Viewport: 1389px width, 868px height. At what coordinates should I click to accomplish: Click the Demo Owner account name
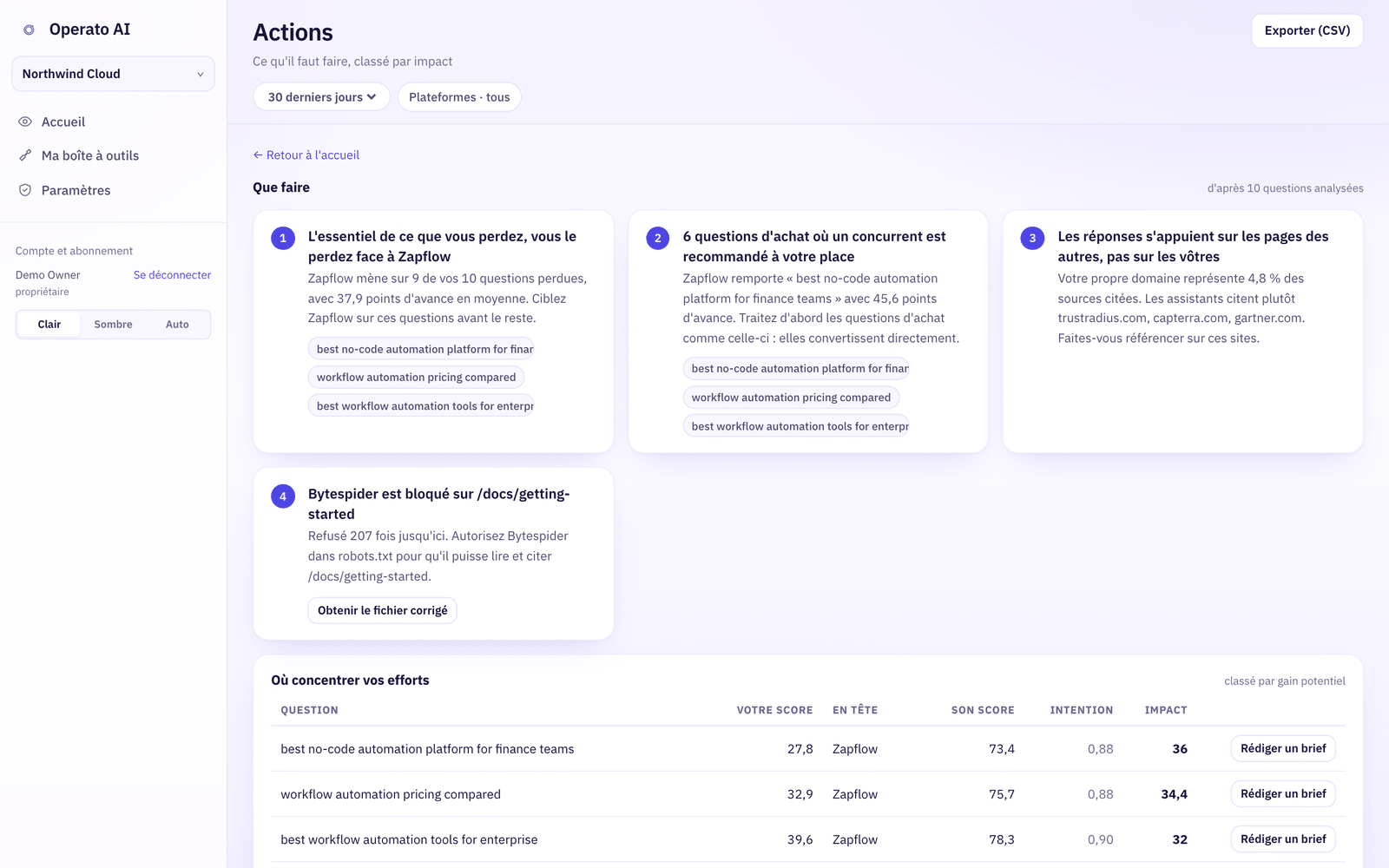tap(48, 275)
